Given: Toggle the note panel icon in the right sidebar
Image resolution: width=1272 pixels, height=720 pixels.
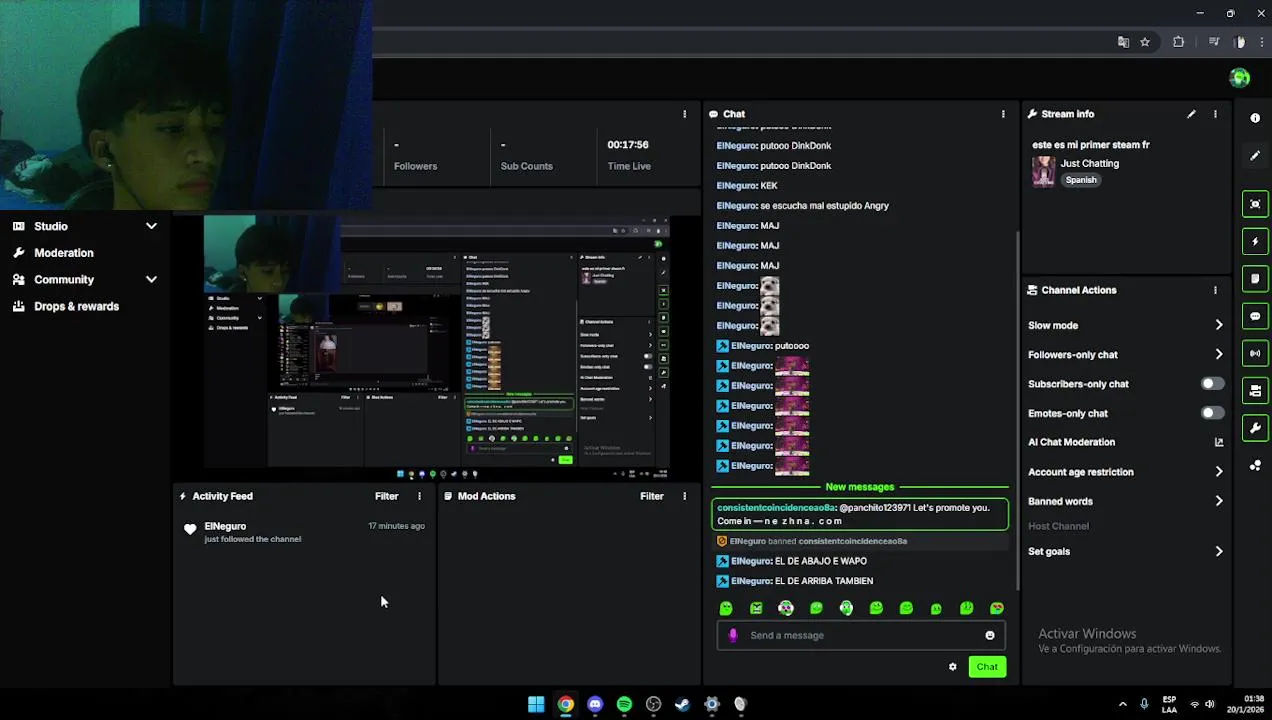Looking at the screenshot, I should (x=1255, y=278).
